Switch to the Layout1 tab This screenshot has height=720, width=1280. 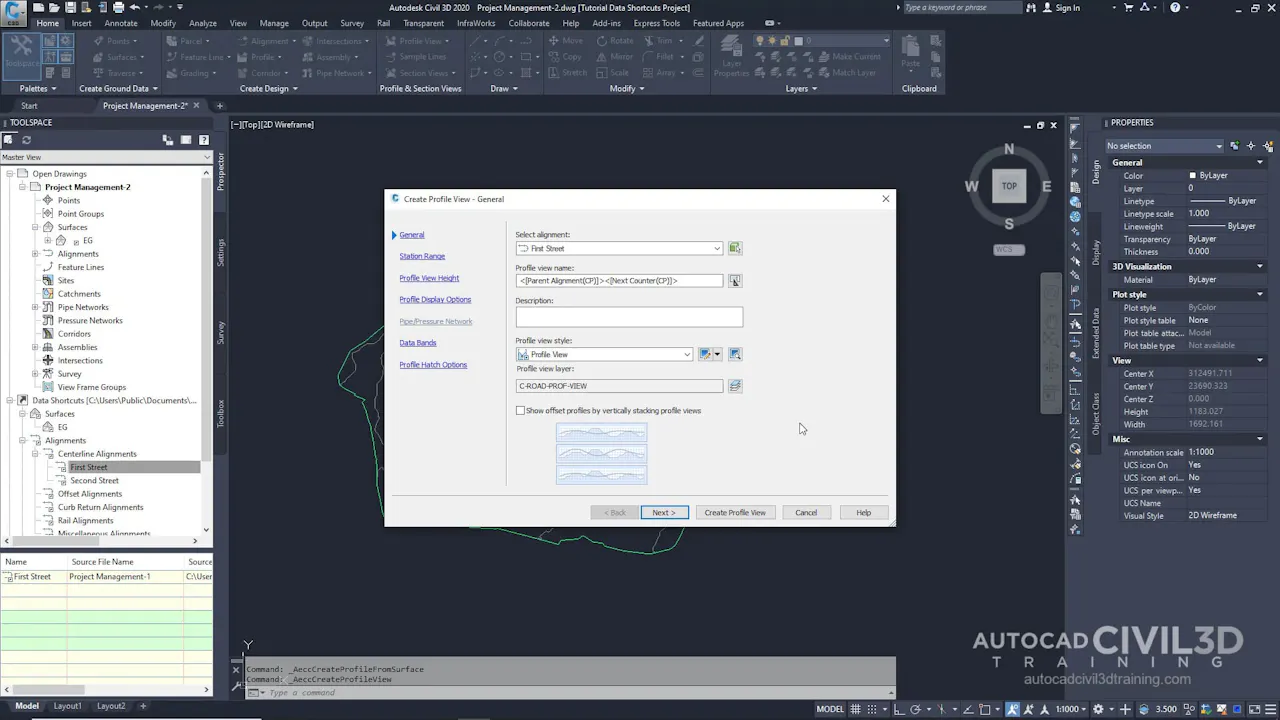(x=67, y=706)
